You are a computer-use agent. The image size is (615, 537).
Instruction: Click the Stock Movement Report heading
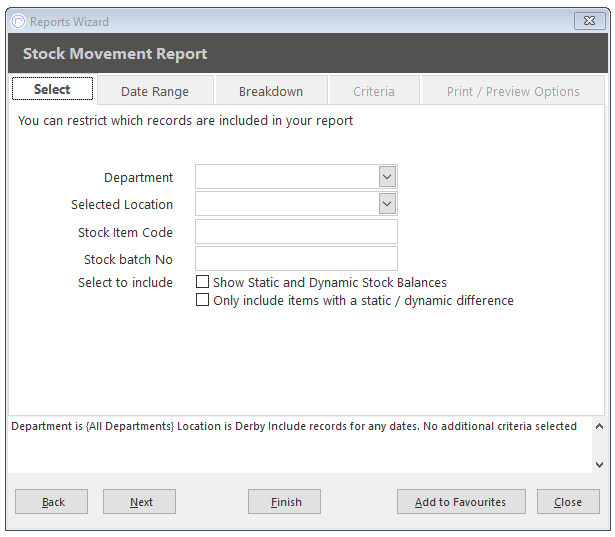tap(115, 53)
